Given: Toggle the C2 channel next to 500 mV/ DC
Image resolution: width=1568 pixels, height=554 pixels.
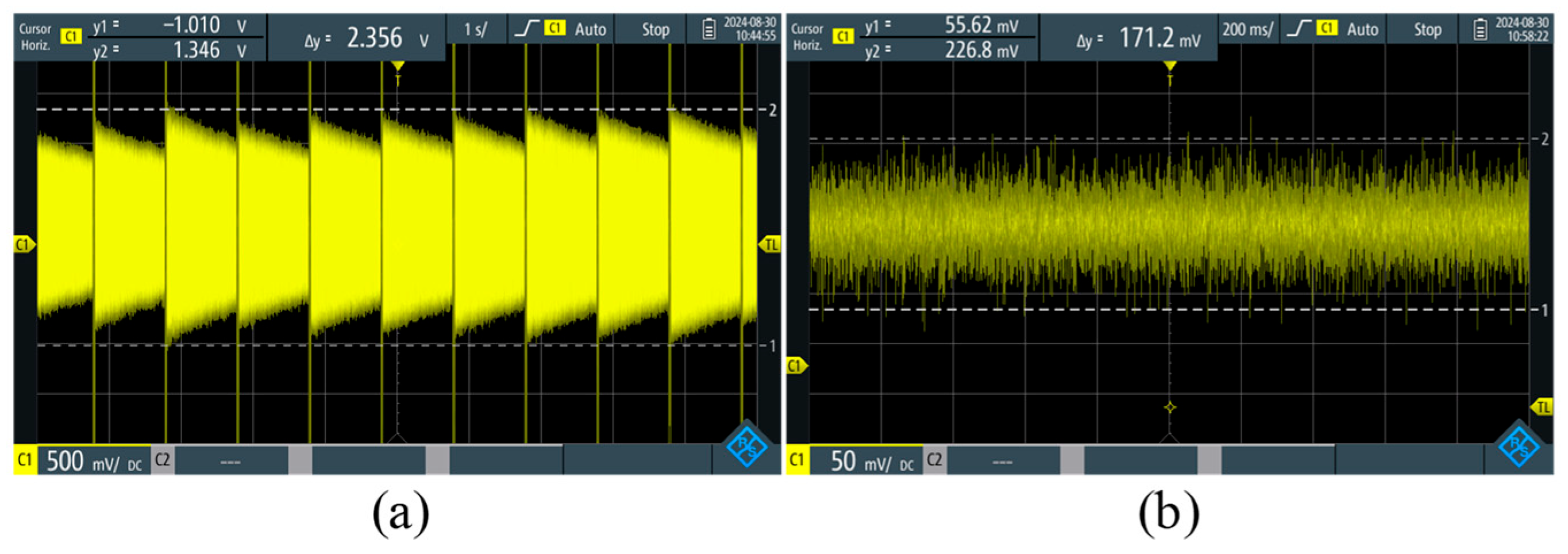Looking at the screenshot, I should [162, 460].
